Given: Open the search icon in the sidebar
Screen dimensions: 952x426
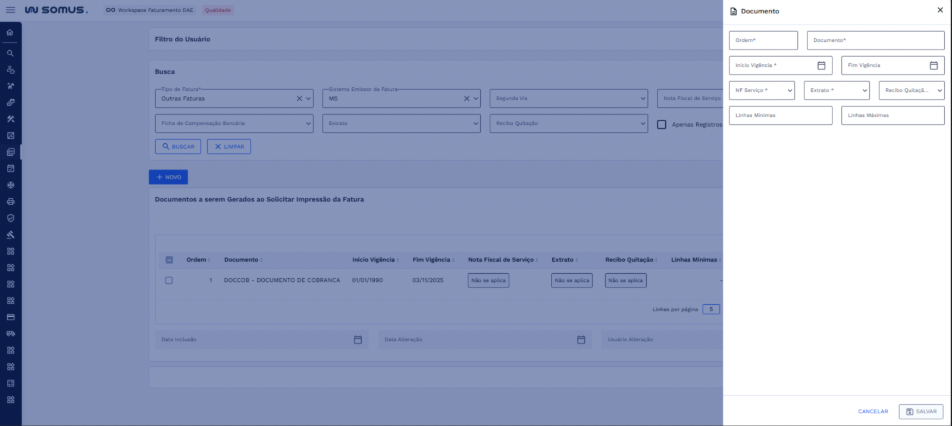Looking at the screenshot, I should 10,52.
